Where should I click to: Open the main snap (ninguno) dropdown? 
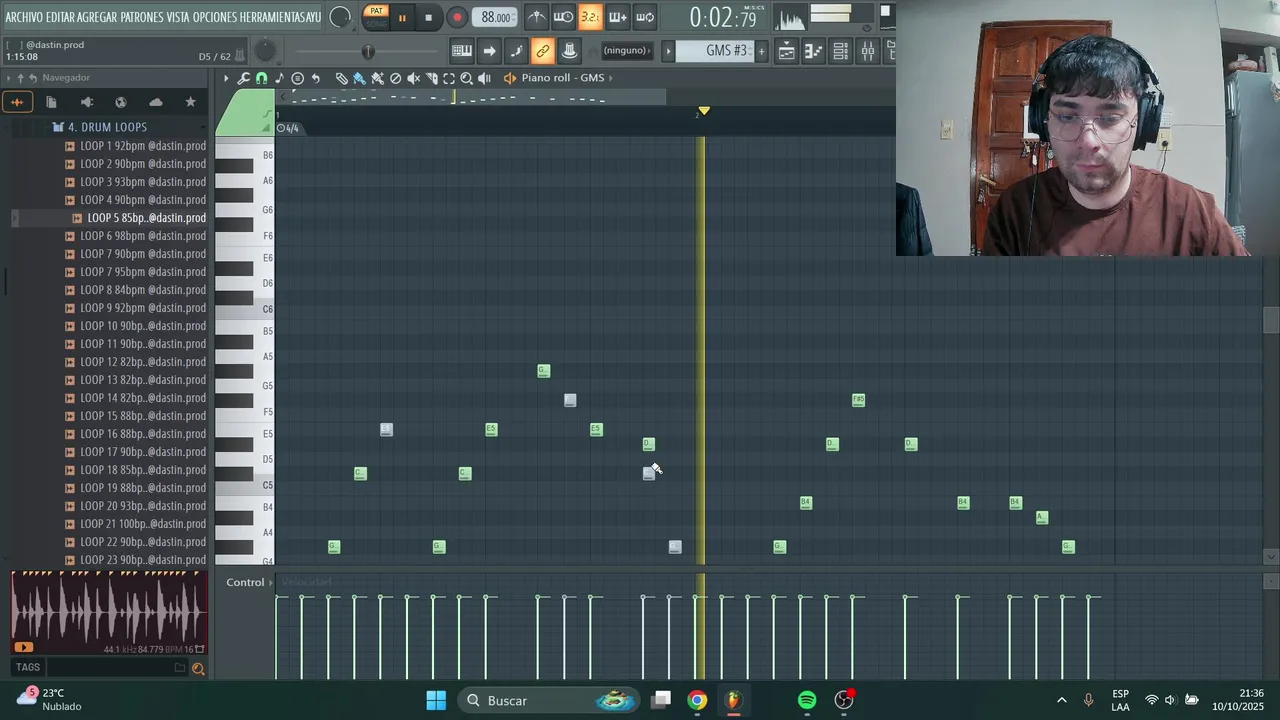coord(625,51)
